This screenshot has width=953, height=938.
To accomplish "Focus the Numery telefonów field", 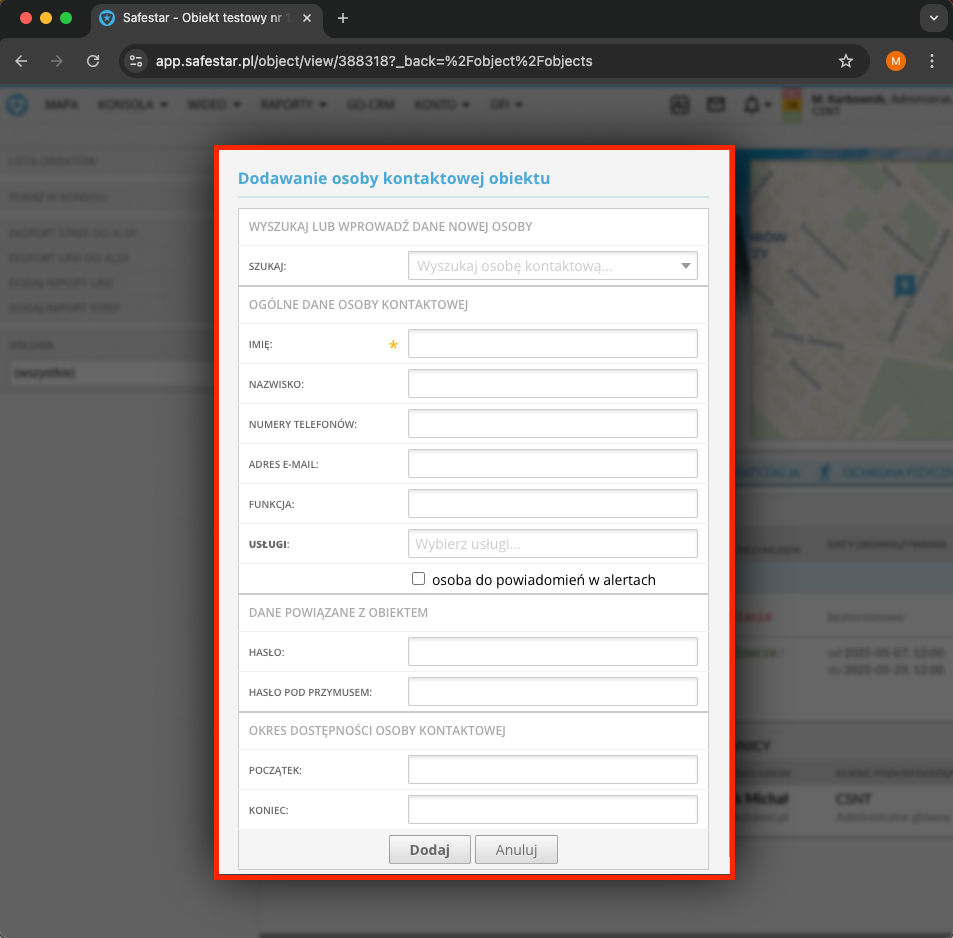I will [x=552, y=424].
